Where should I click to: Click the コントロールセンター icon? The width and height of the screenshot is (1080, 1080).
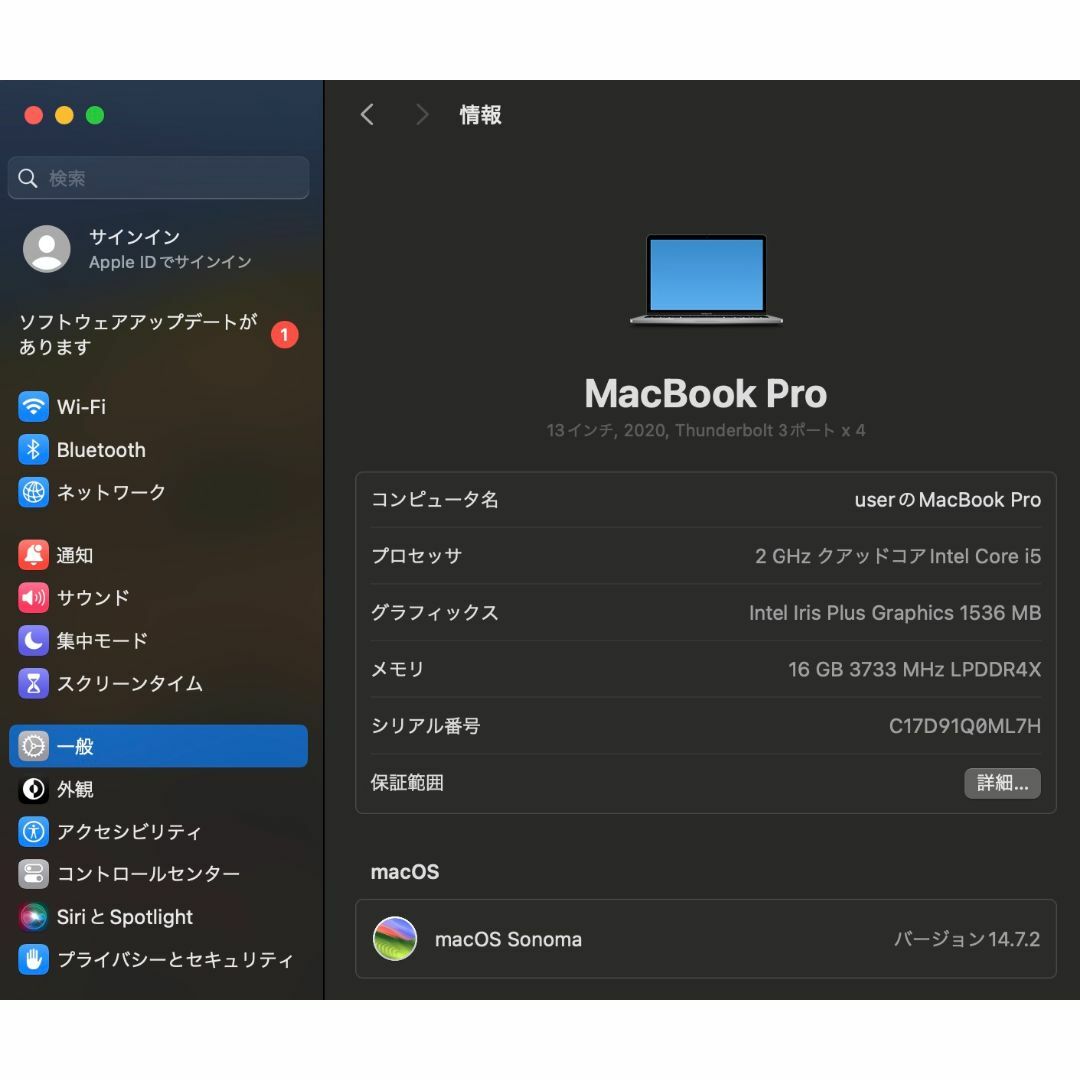(33, 874)
